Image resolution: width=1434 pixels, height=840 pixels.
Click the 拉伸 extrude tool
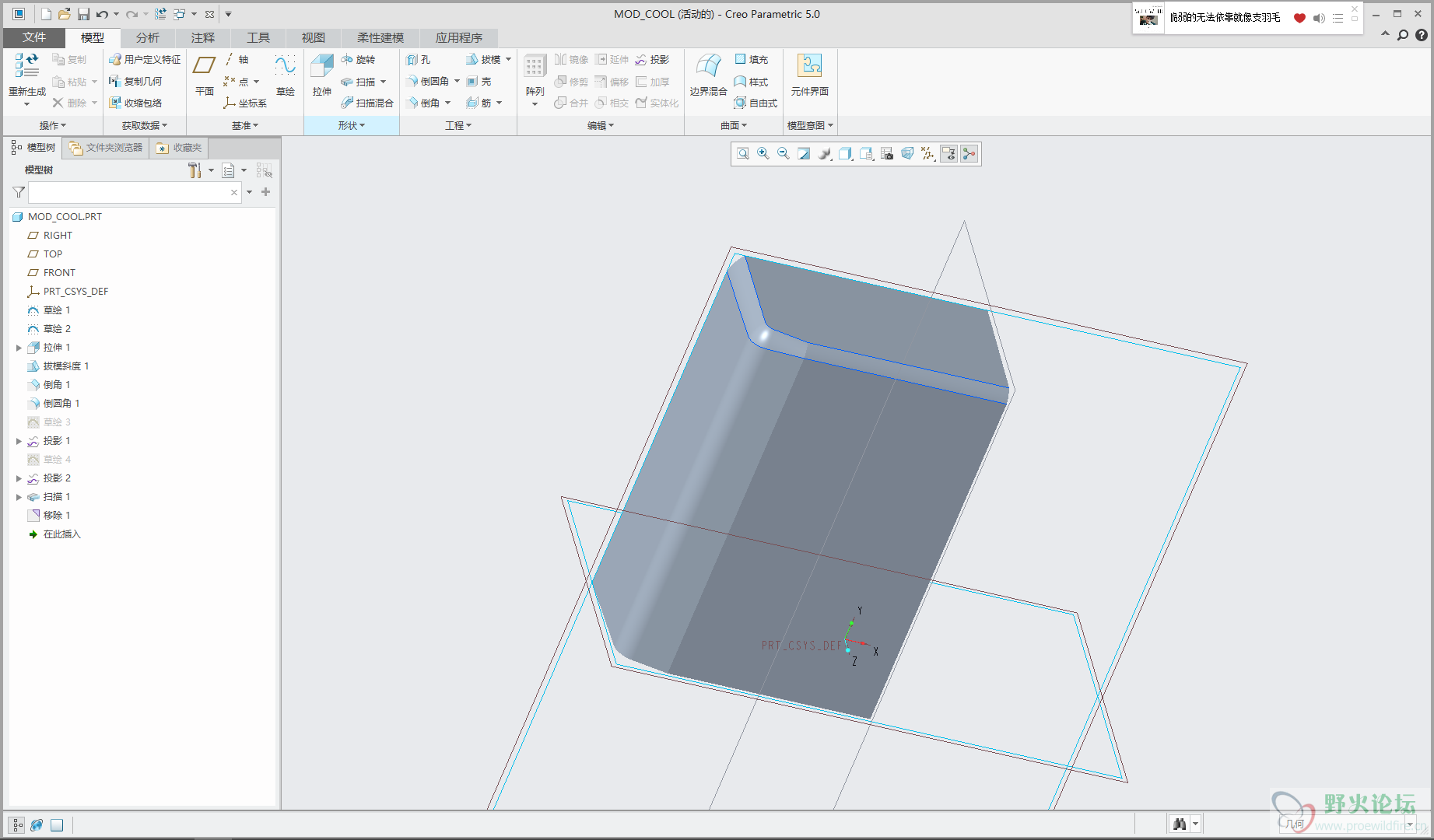click(x=322, y=75)
